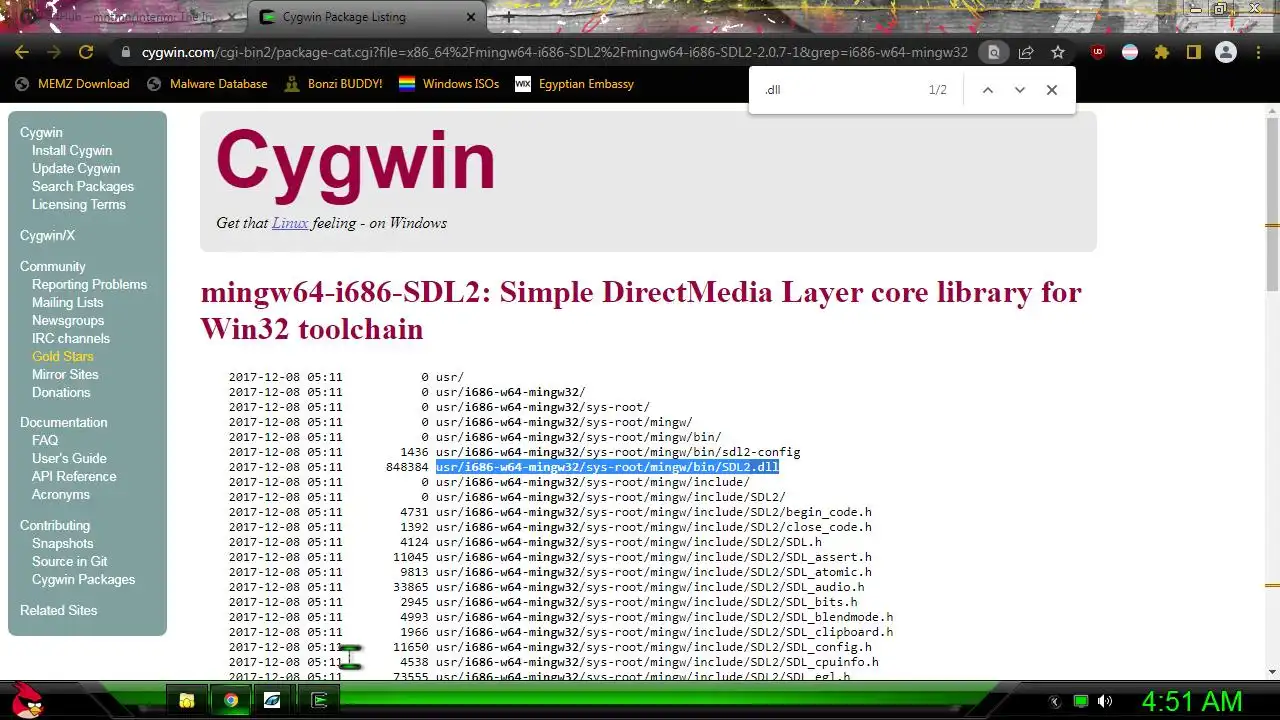Switch to the Cygwin Package Listing tab
Image resolution: width=1280 pixels, height=720 pixels.
click(366, 17)
